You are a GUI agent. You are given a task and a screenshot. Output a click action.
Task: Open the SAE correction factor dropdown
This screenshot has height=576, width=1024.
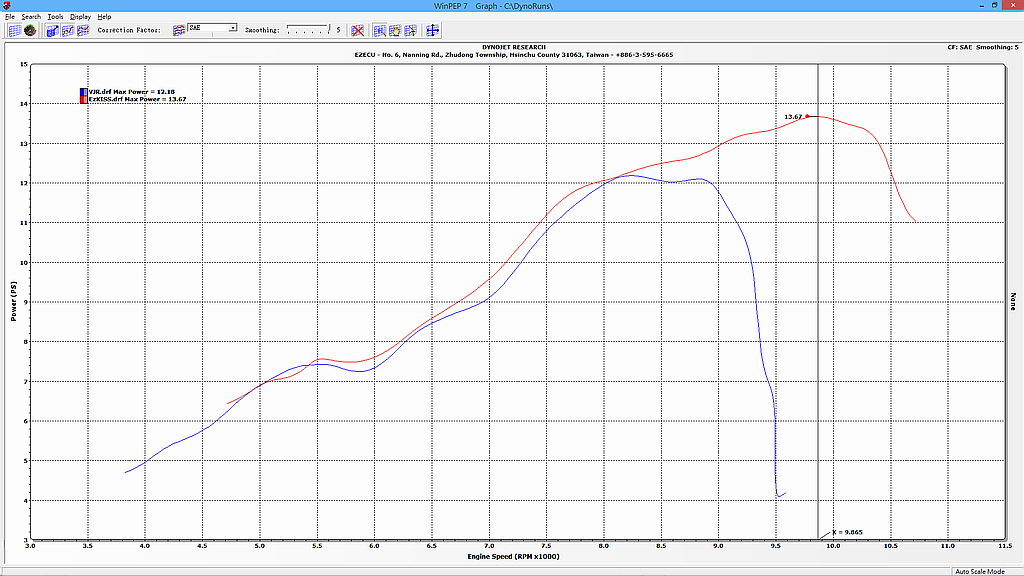pos(232,29)
